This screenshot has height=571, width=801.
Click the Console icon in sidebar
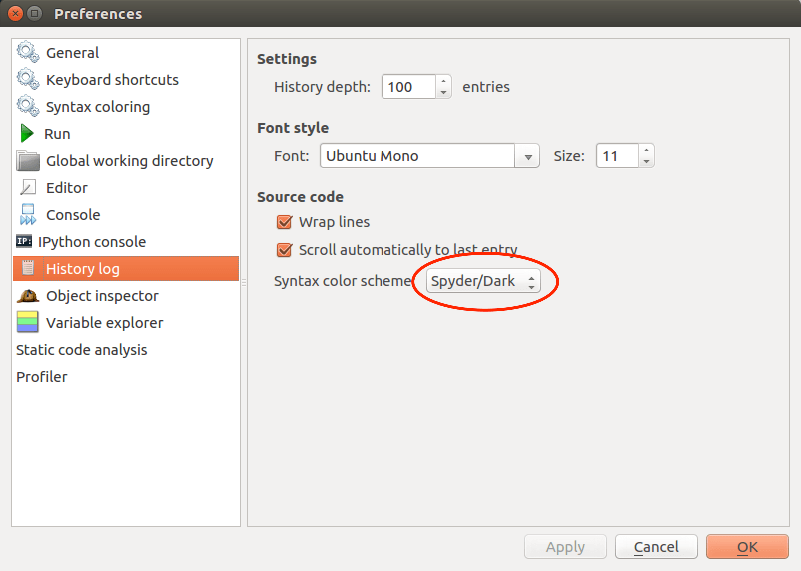pyautogui.click(x=28, y=215)
